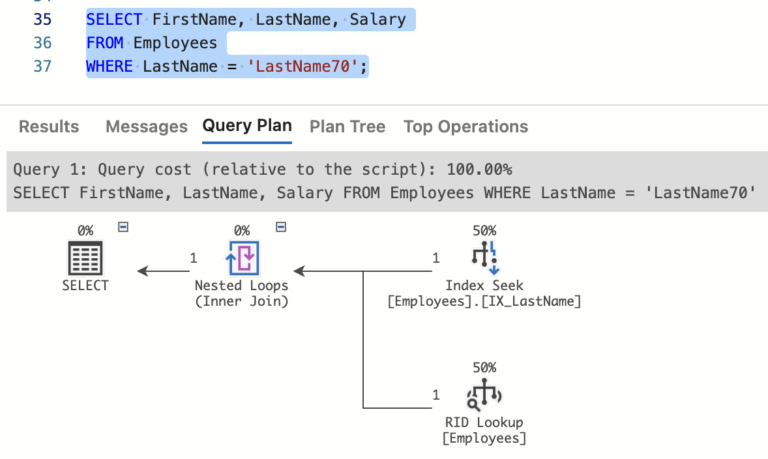Collapse the Nested Loops node subtree
Image resolution: width=768 pixels, height=459 pixels.
(281, 227)
